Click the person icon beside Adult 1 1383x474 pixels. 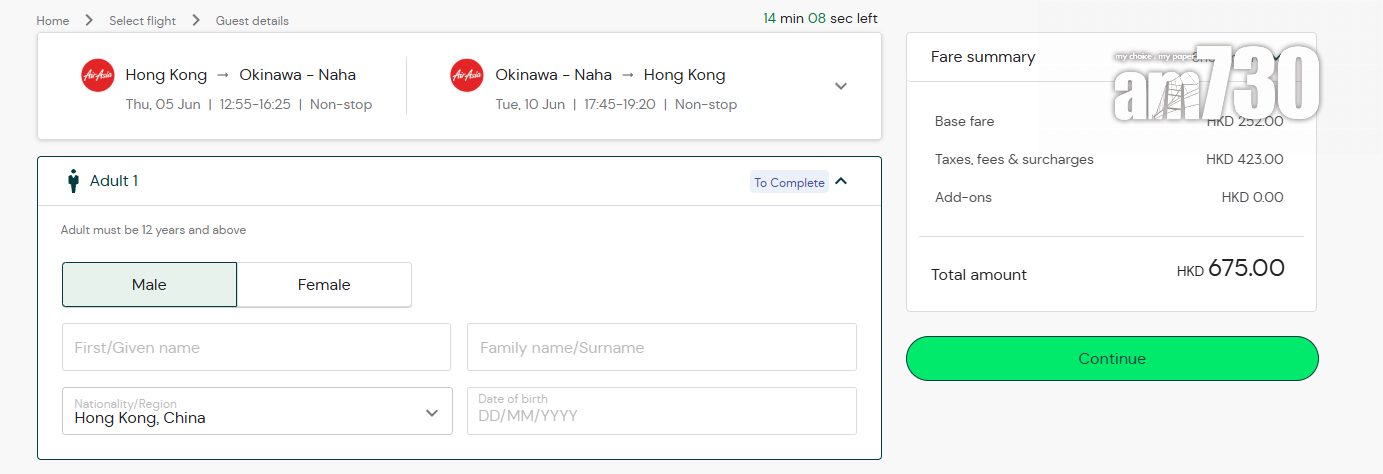click(x=73, y=181)
